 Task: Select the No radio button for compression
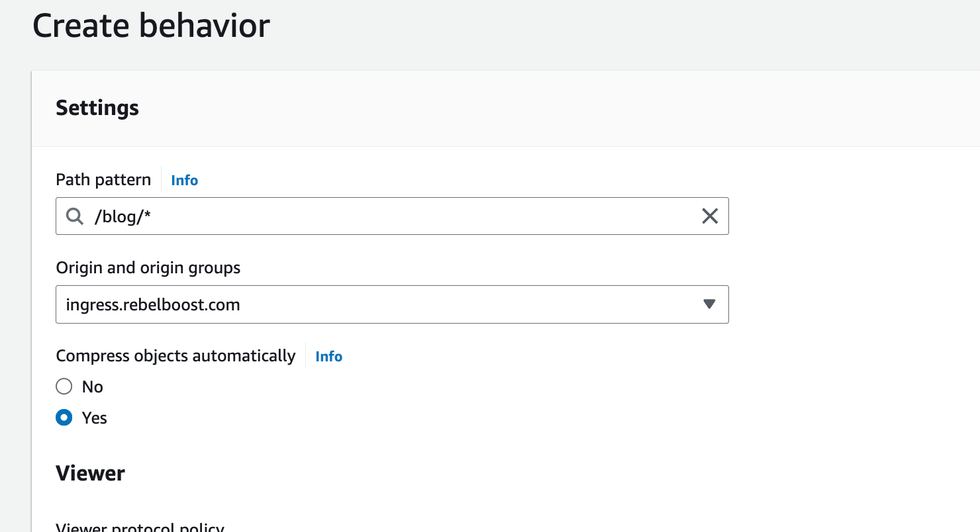(64, 387)
